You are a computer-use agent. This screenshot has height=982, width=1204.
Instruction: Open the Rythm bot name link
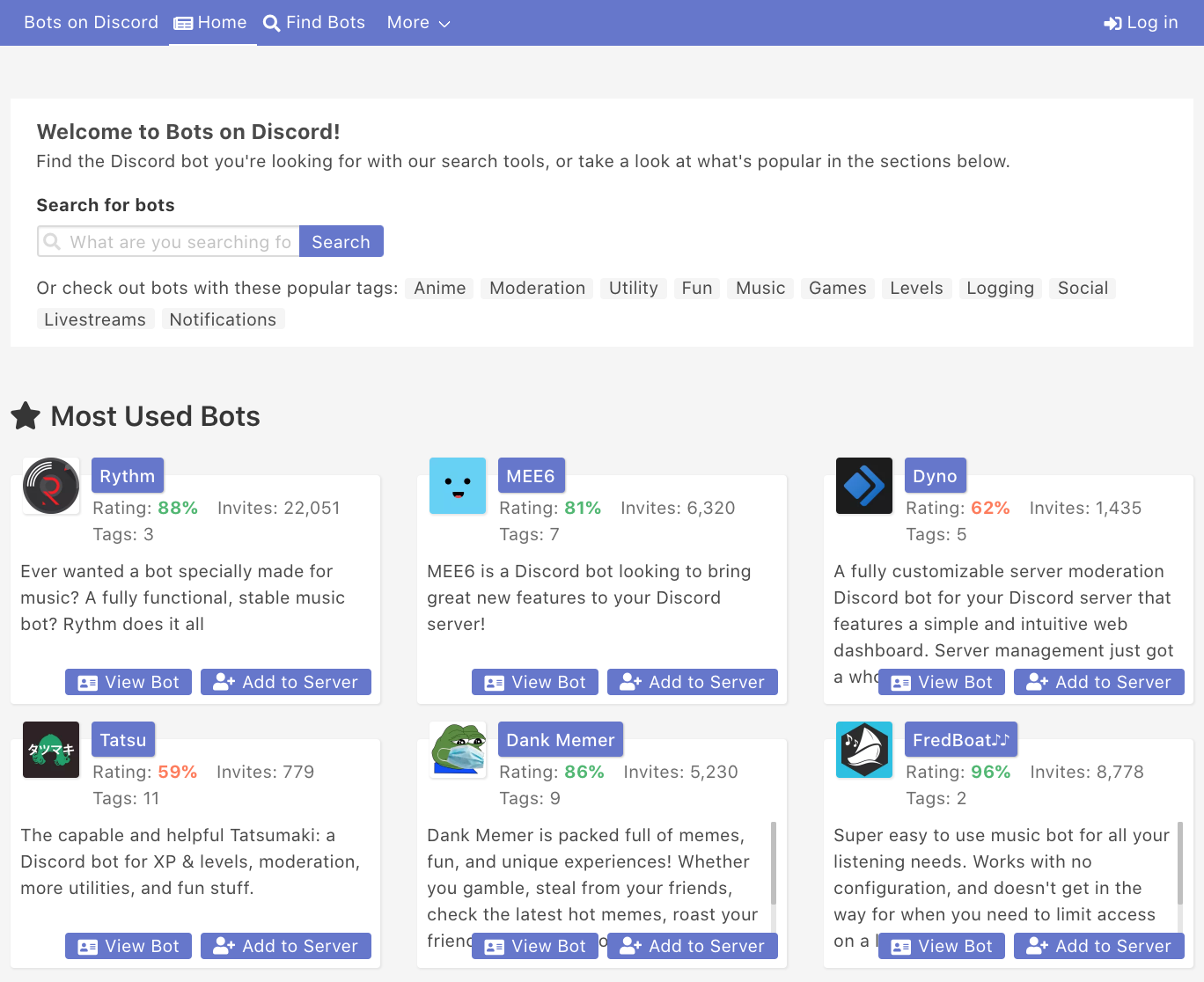pyautogui.click(x=128, y=476)
